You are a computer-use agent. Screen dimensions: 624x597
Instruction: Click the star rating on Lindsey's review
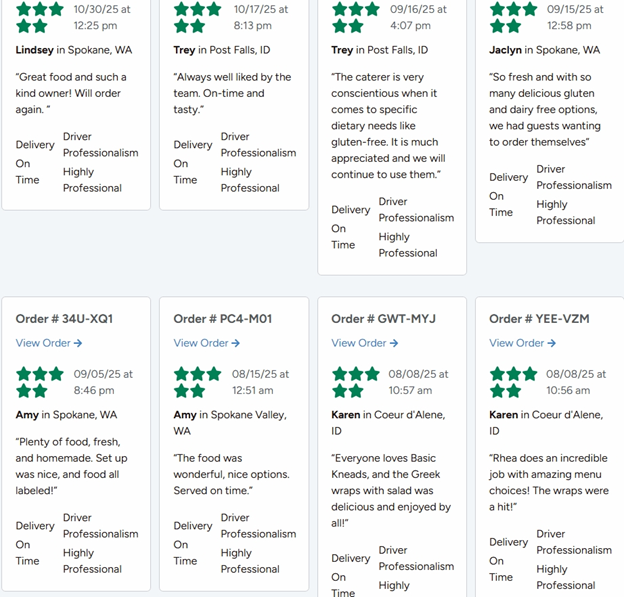(40, 17)
